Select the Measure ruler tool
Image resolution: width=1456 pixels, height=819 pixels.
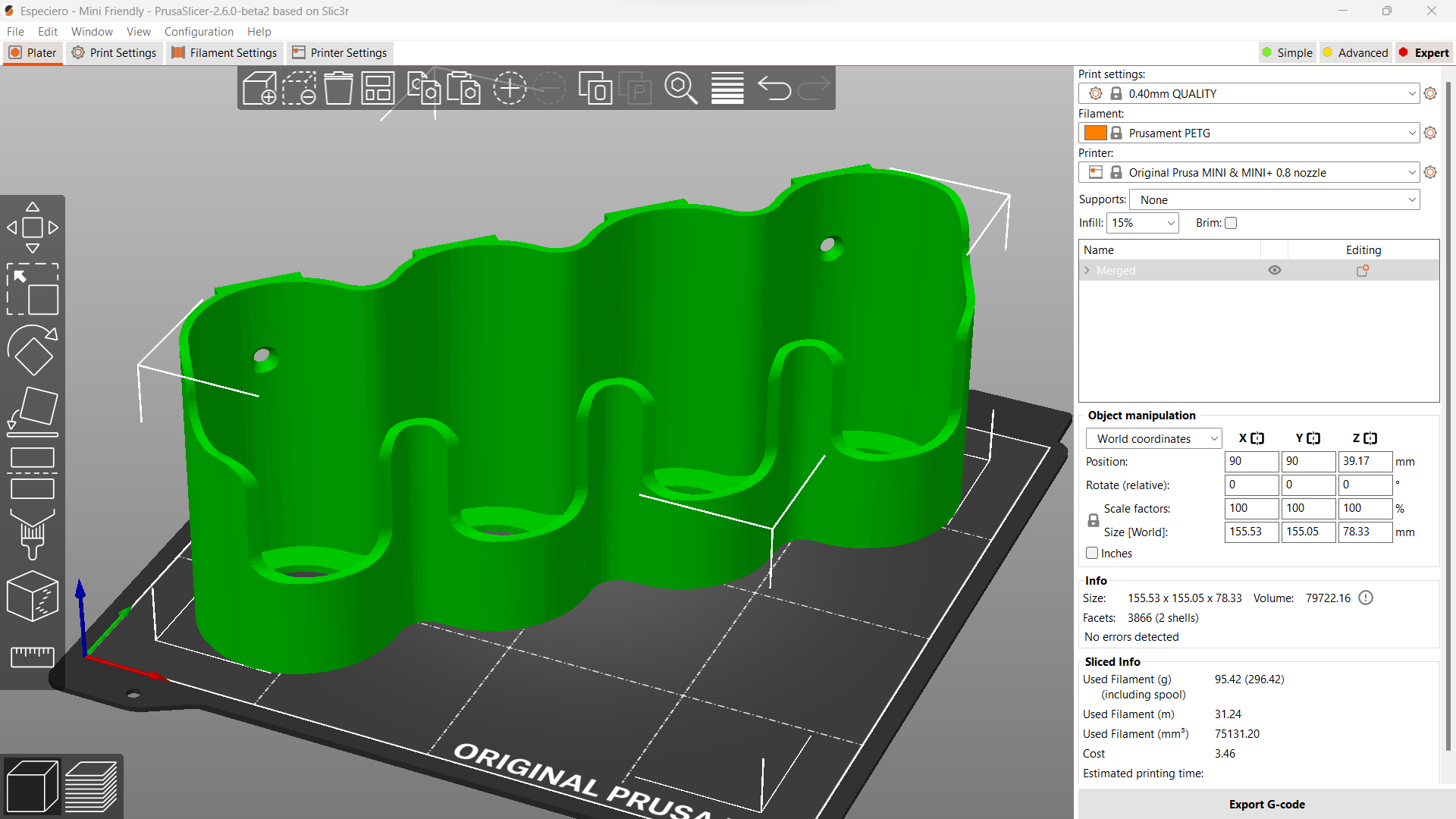coord(33,657)
